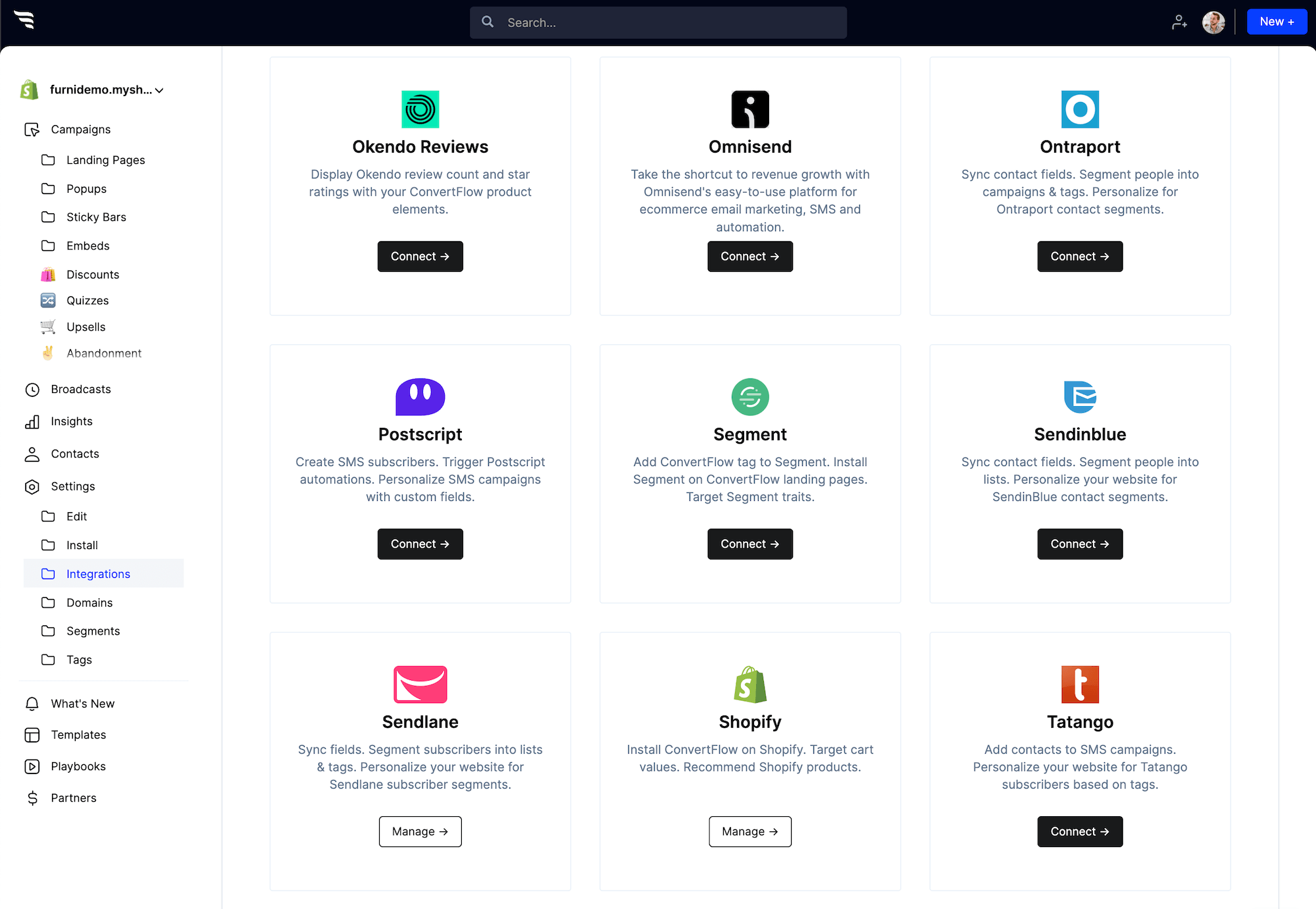The width and height of the screenshot is (1316, 909).
Task: Click the Ontraport logo icon
Action: (1080, 109)
